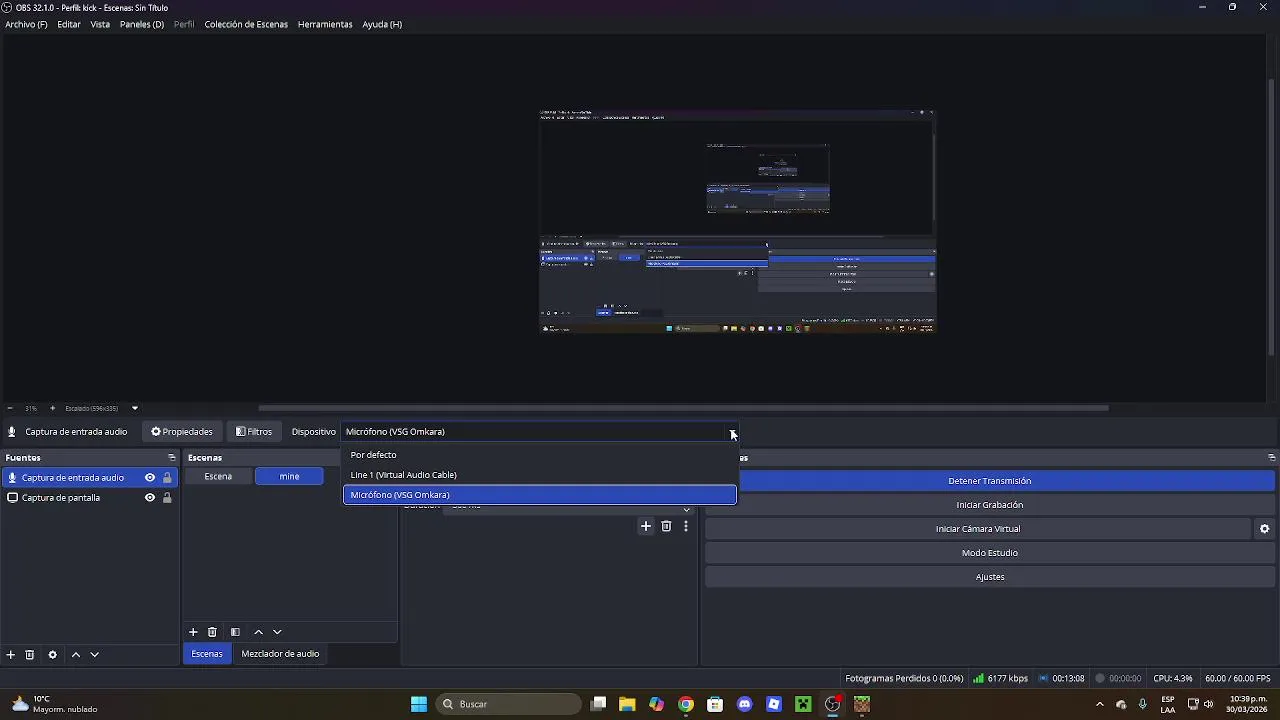1280x720 pixels.
Task: Open Editar menu
Action: (x=69, y=24)
